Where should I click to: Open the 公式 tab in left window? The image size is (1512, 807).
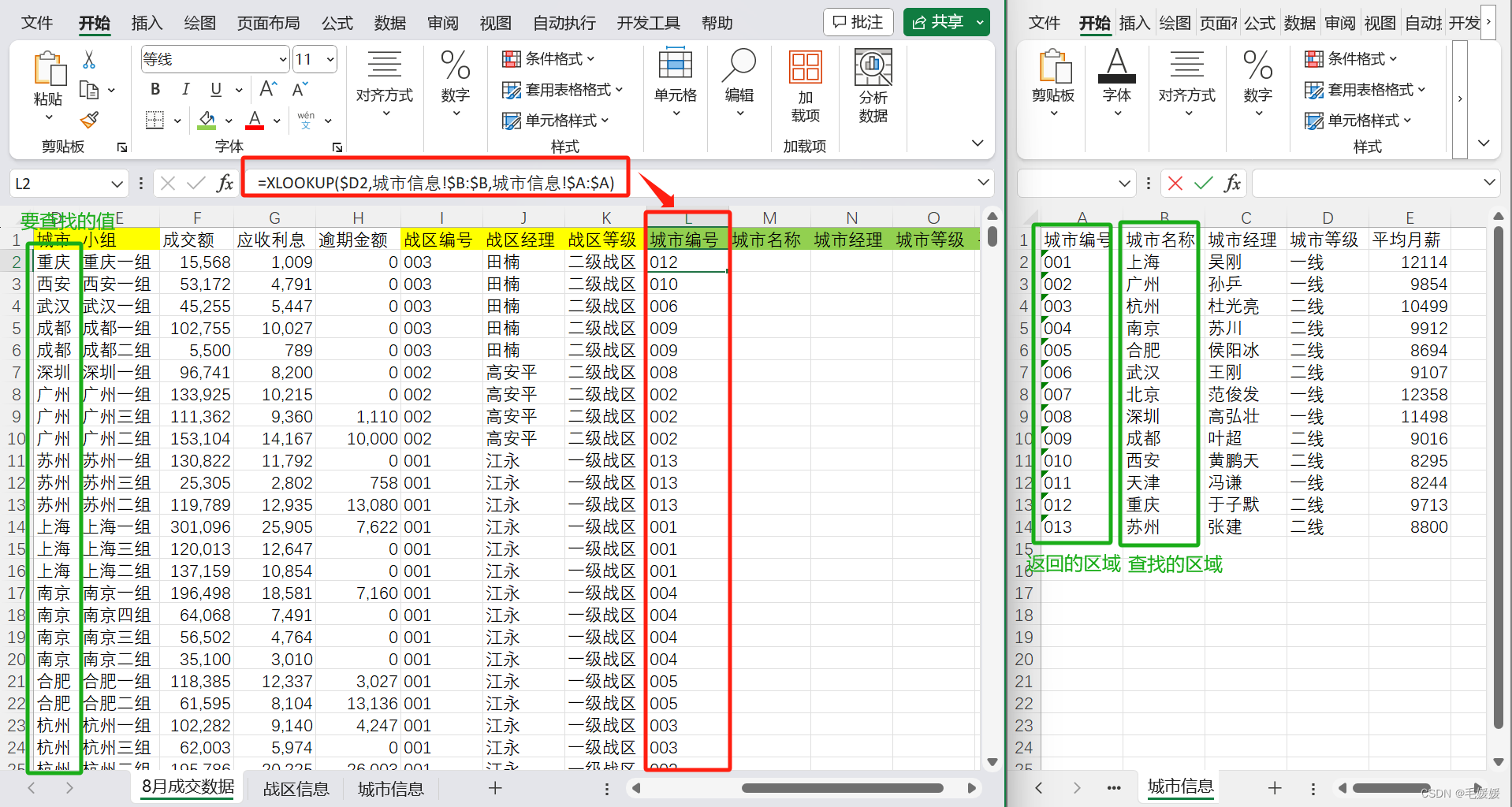click(x=337, y=23)
